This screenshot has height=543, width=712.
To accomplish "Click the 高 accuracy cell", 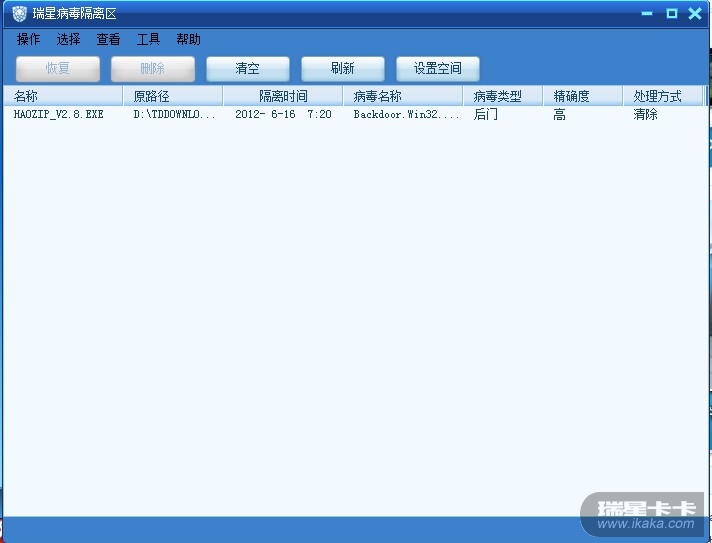I will [x=559, y=114].
